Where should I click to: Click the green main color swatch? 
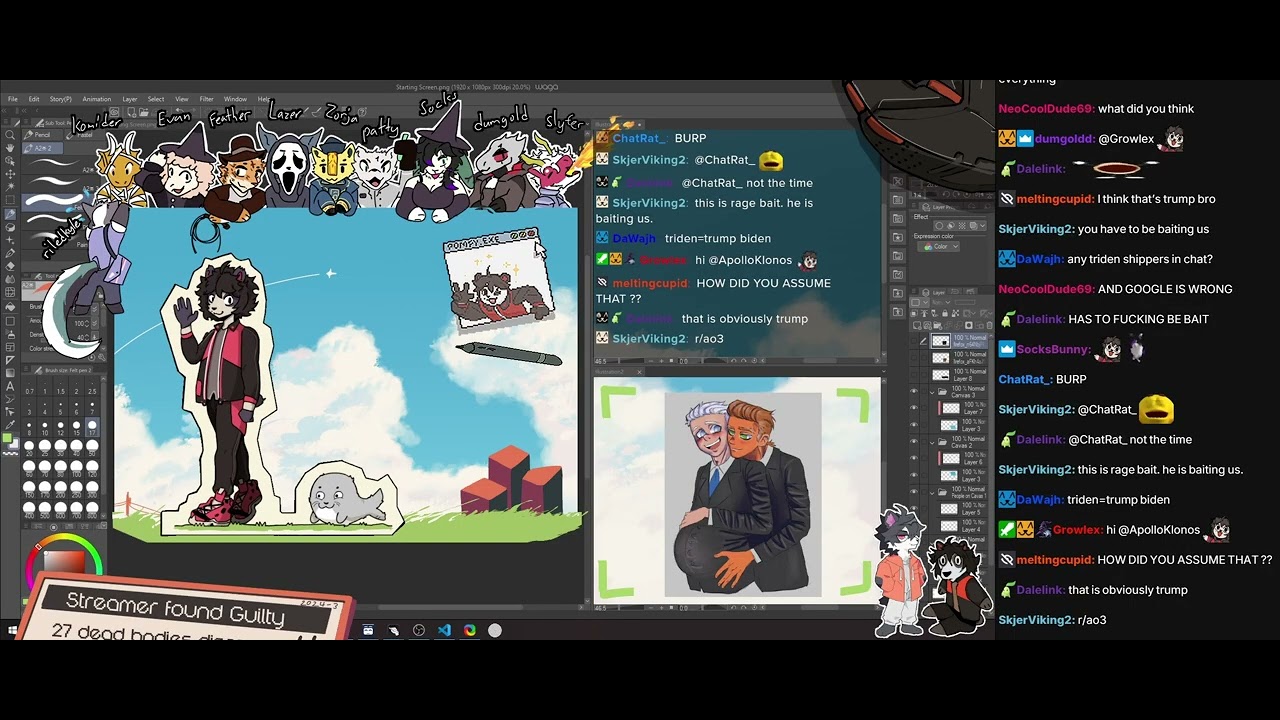[x=7, y=439]
